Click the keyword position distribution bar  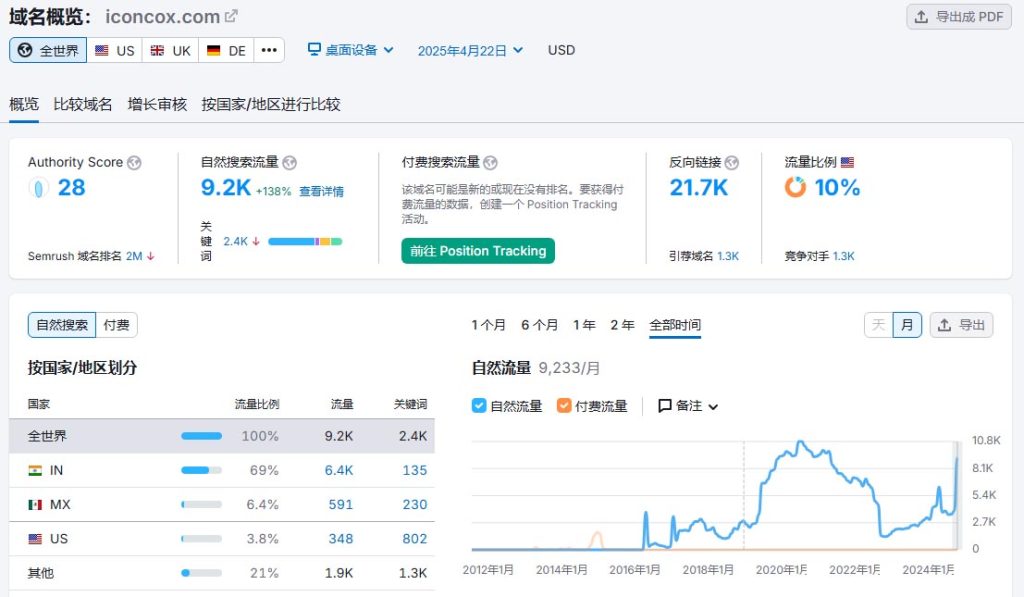pos(305,242)
